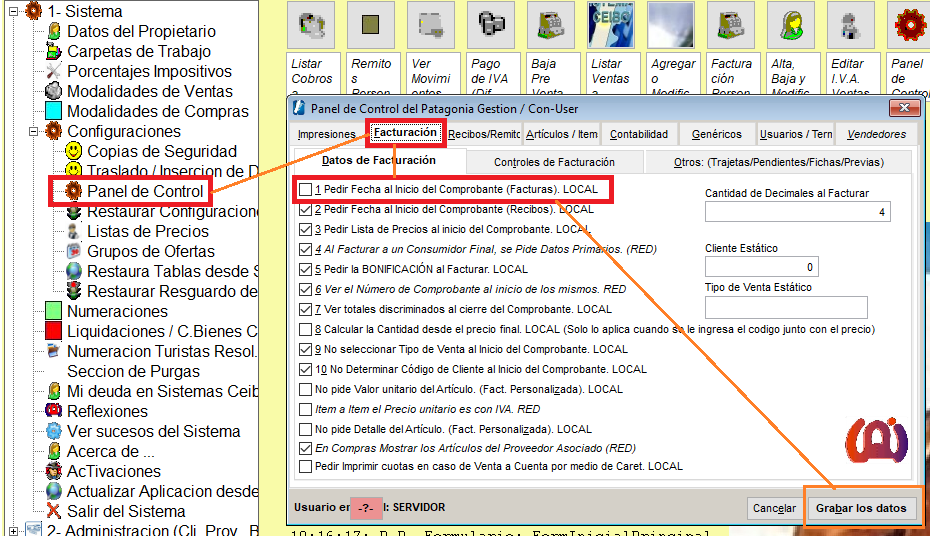Click the Alta, Baja y Modificación icon

[791, 25]
